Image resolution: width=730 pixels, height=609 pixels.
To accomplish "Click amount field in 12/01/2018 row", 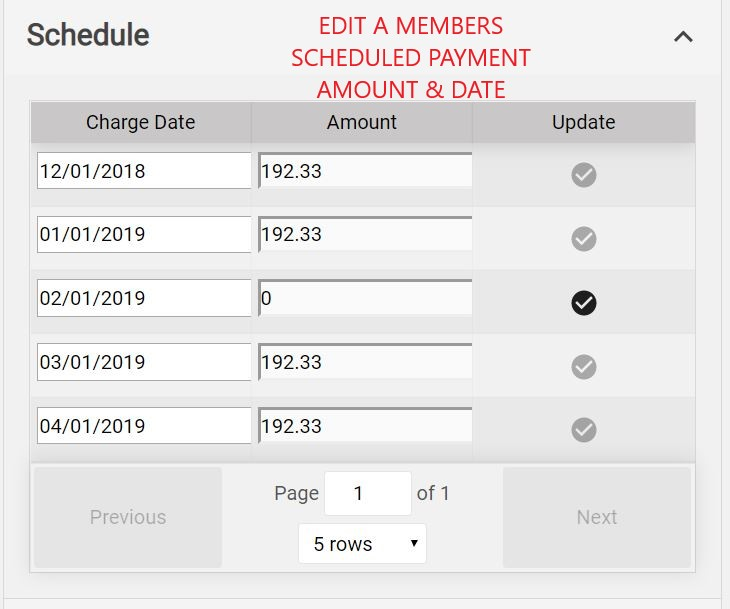I will 365,171.
